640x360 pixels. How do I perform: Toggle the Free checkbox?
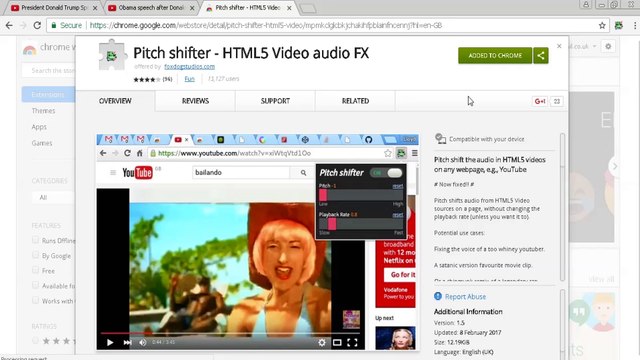coord(36,270)
